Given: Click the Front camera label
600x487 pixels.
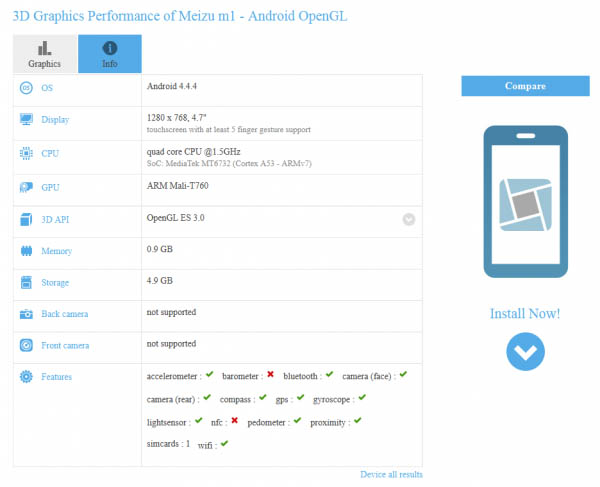Looking at the screenshot, I should click(x=65, y=345).
